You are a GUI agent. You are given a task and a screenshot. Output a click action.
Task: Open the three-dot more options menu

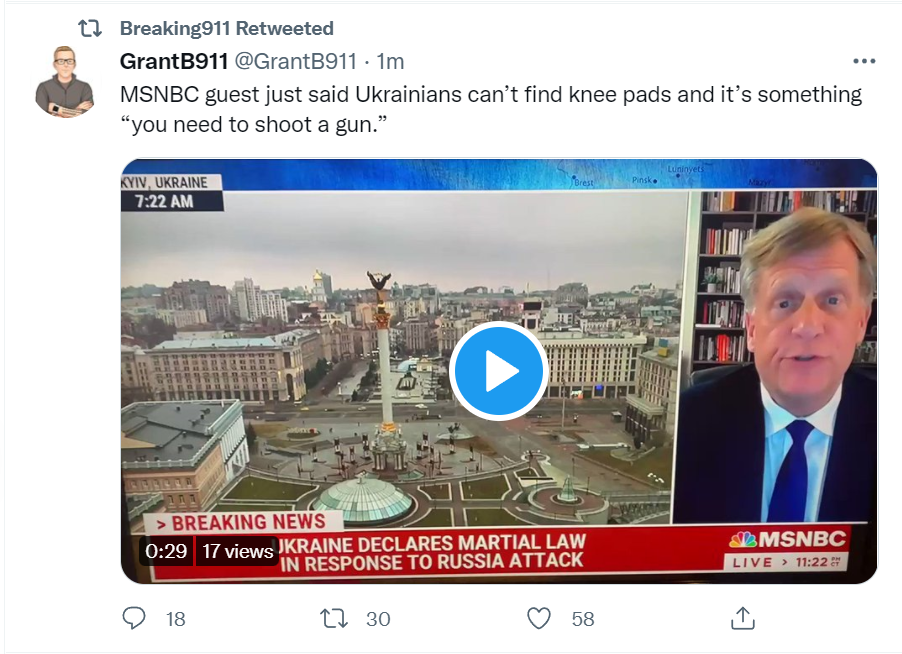coord(864,61)
